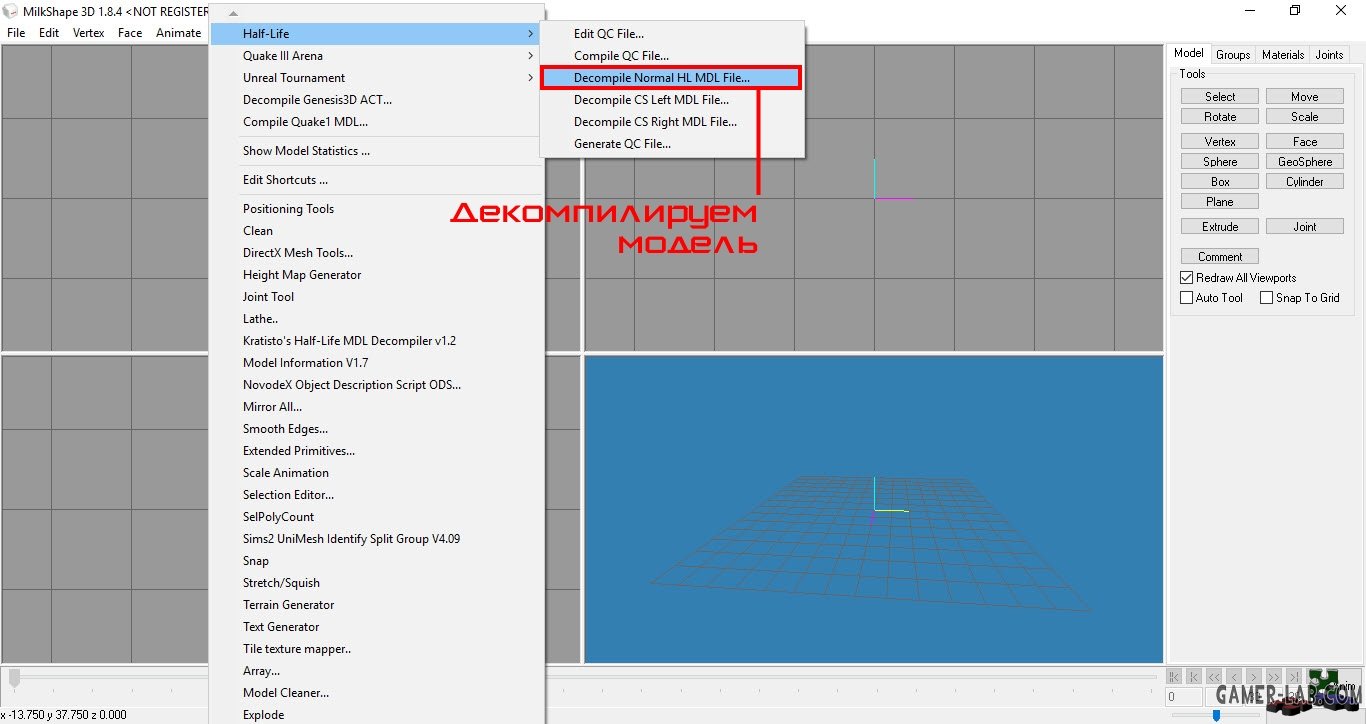Click the blue slider below frame fields
Screen dimensions: 1366x724
[x=1216, y=715]
